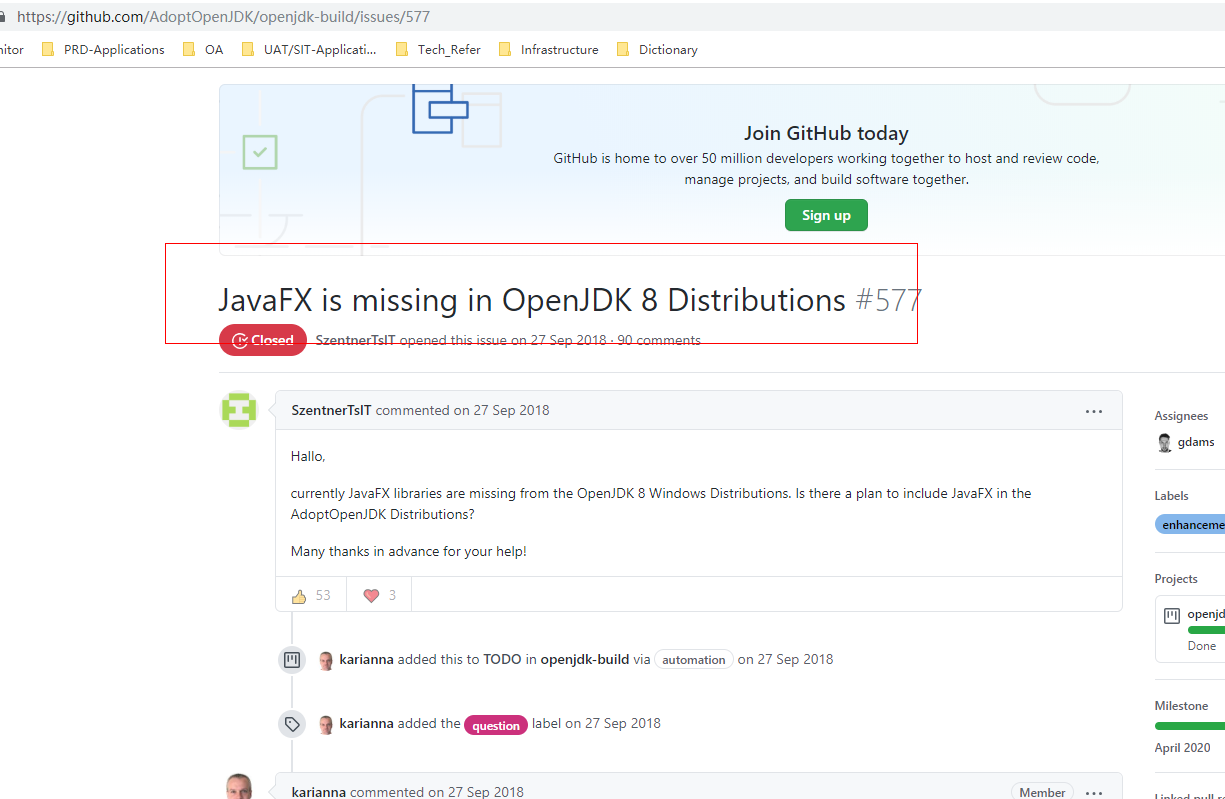Open the April 2020 milestone link
The height and width of the screenshot is (799, 1225).
pyautogui.click(x=1182, y=747)
